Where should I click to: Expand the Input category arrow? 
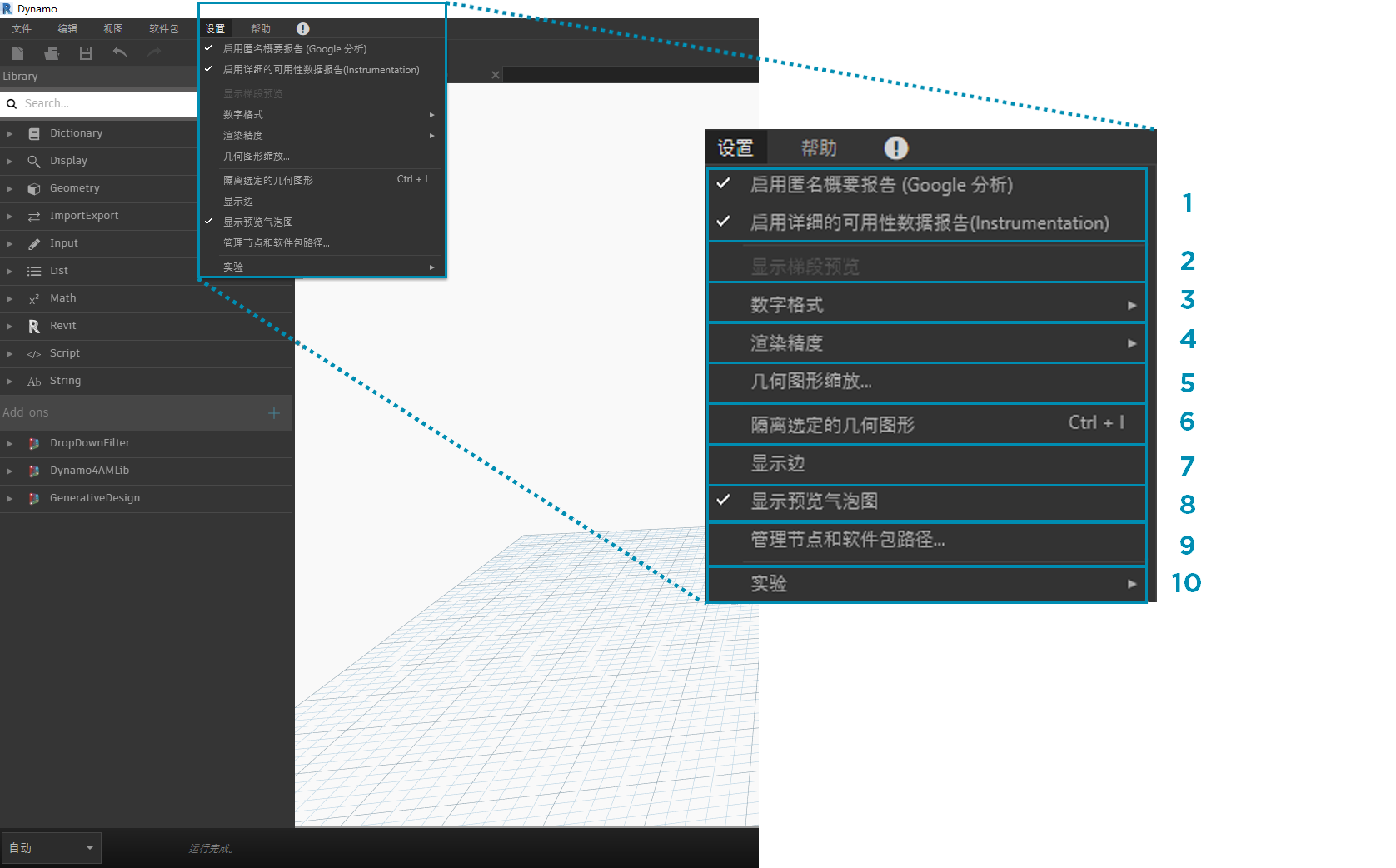[x=9, y=243]
